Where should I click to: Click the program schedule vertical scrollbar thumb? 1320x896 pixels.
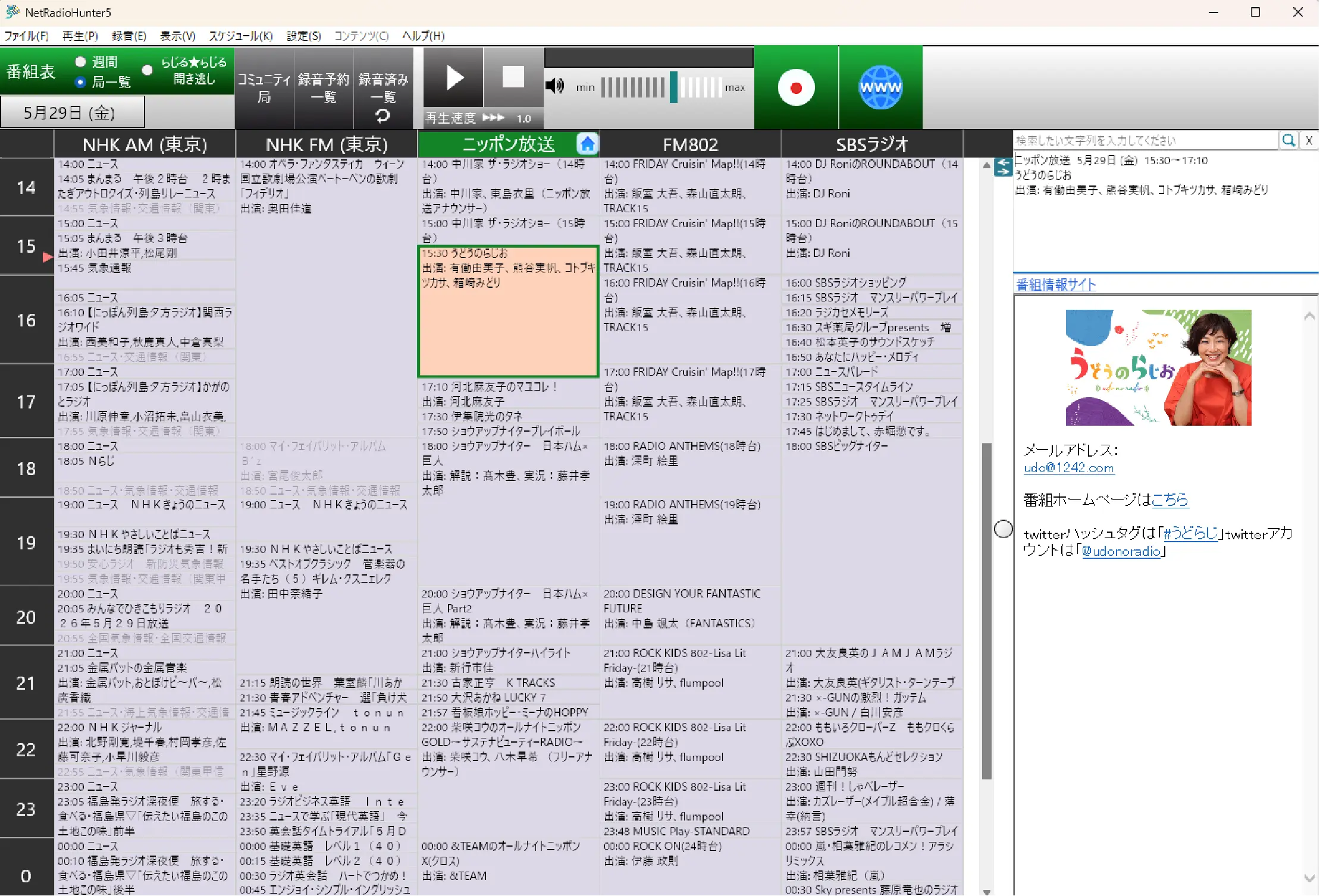pos(986,610)
